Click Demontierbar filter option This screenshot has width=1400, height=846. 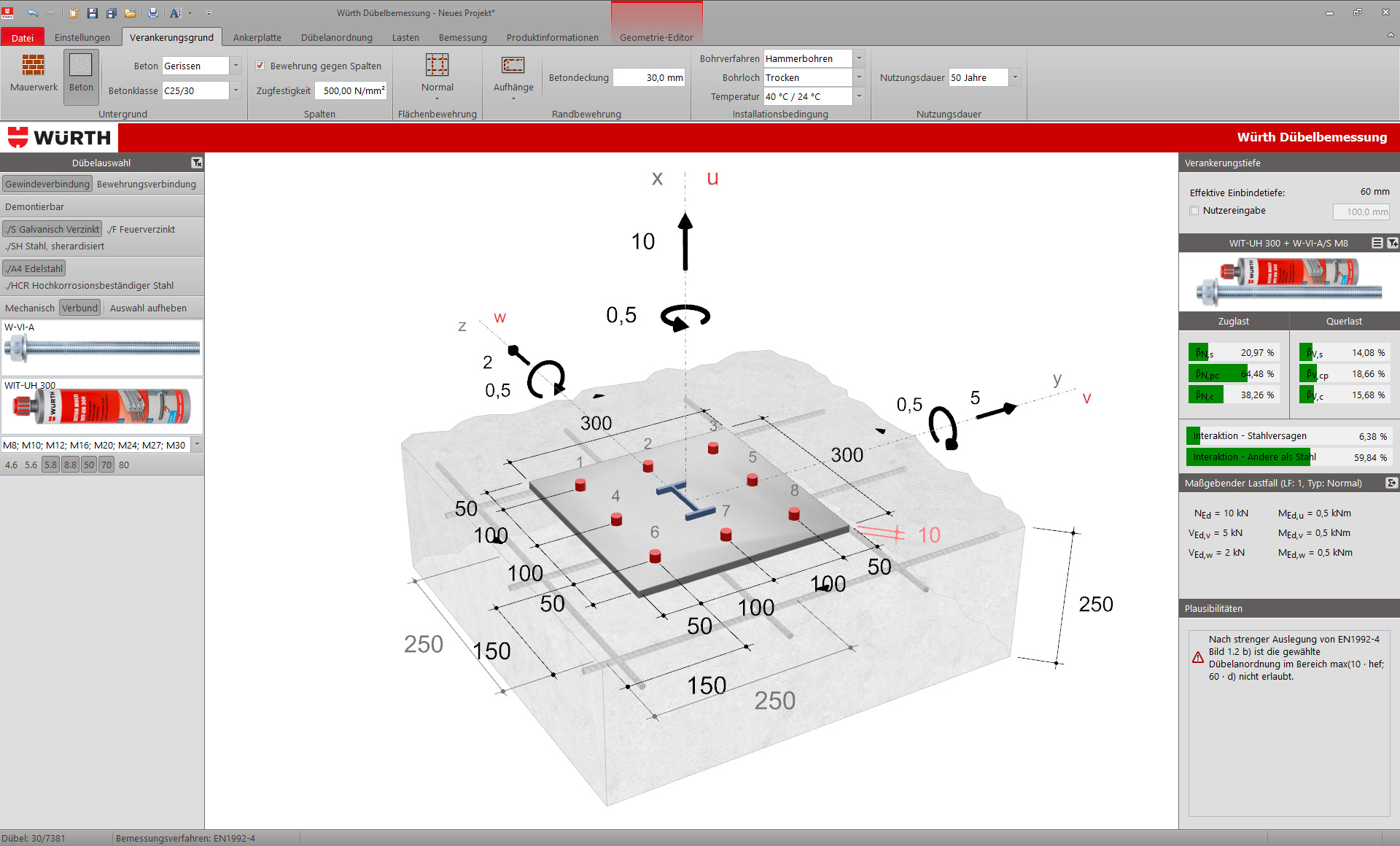pos(34,206)
